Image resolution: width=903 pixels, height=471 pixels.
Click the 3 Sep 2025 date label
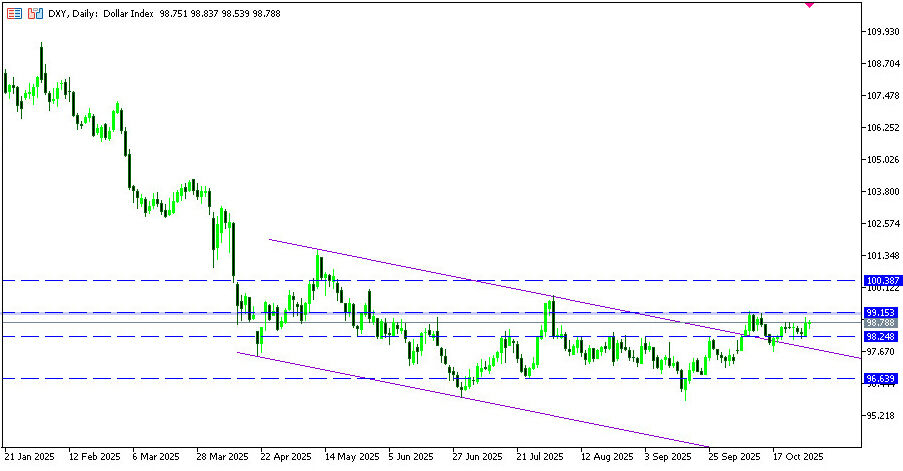tap(671, 456)
